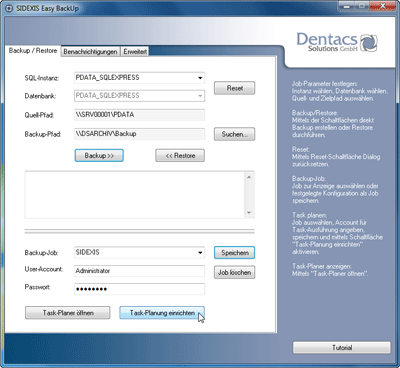400x368 pixels.
Task: Open the Benachrichtigungen tab
Action: pyautogui.click(x=90, y=52)
